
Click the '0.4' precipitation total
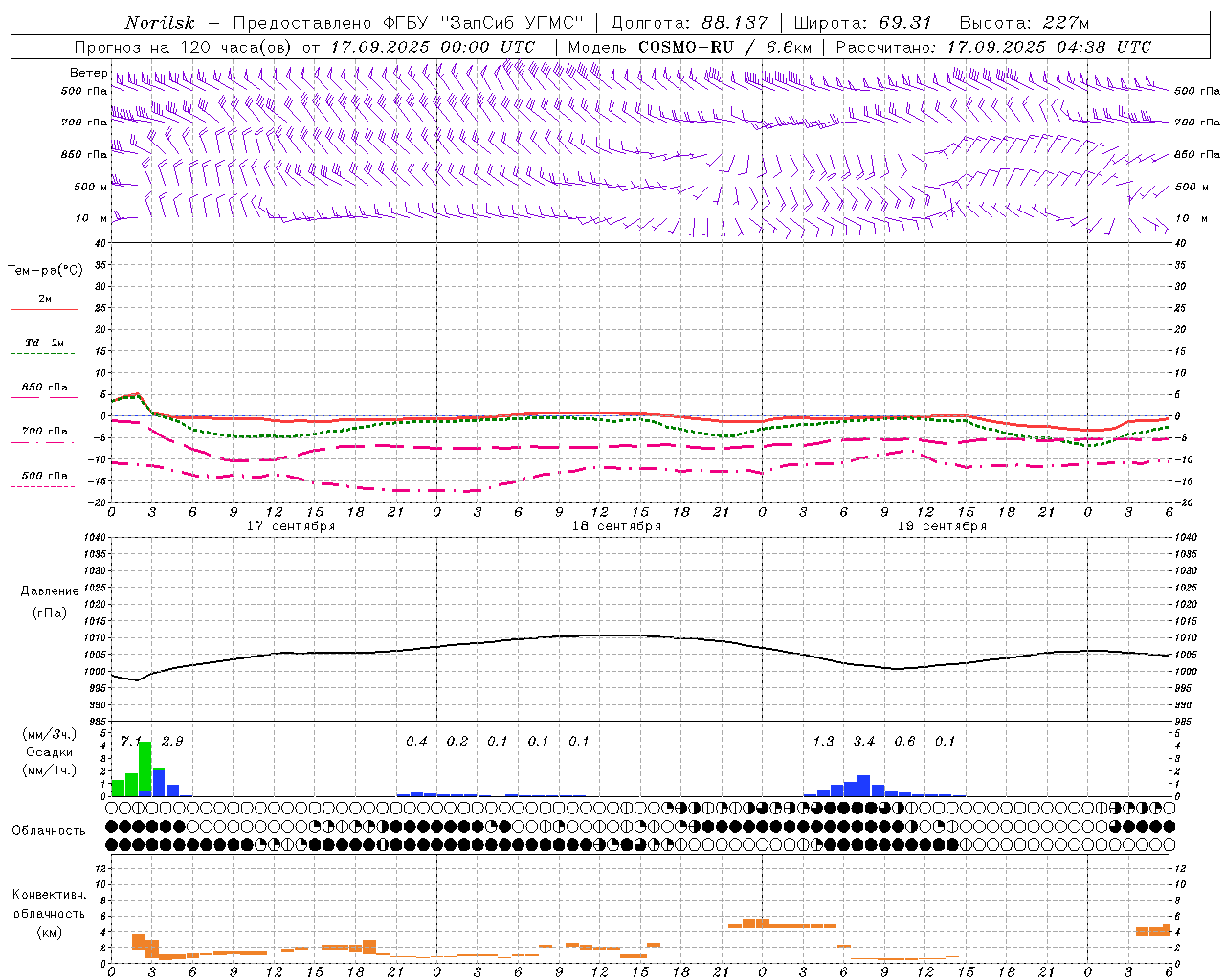pos(416,742)
